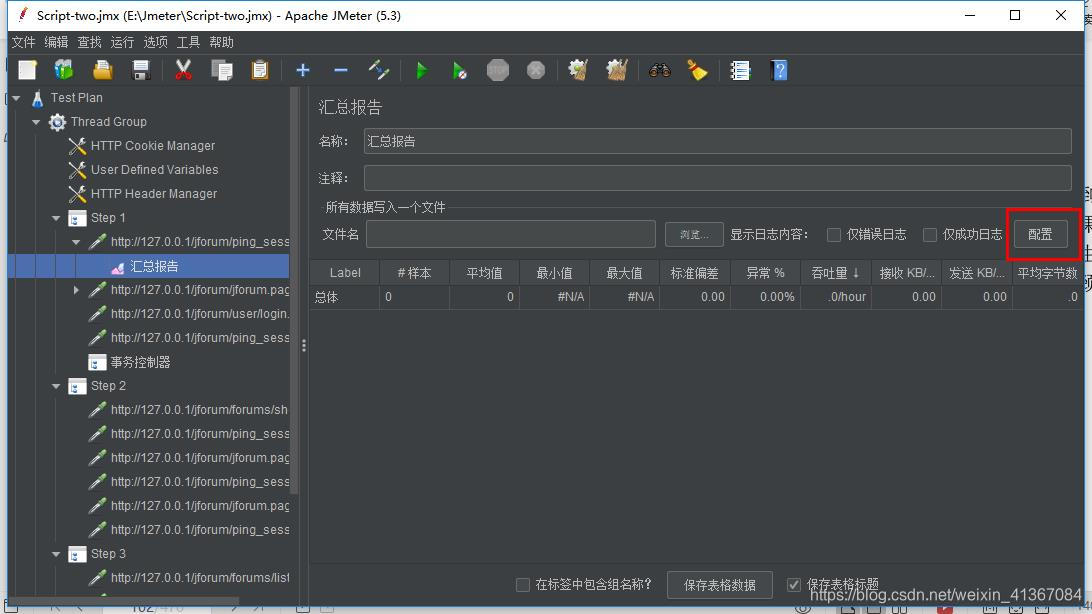The height and width of the screenshot is (614, 1092).
Task: Uncheck the 保存表格标题 checkbox
Action: pos(794,585)
